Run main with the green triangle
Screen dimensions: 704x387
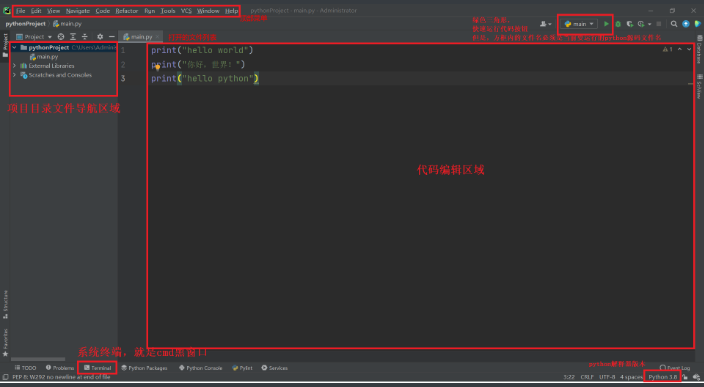pos(606,24)
